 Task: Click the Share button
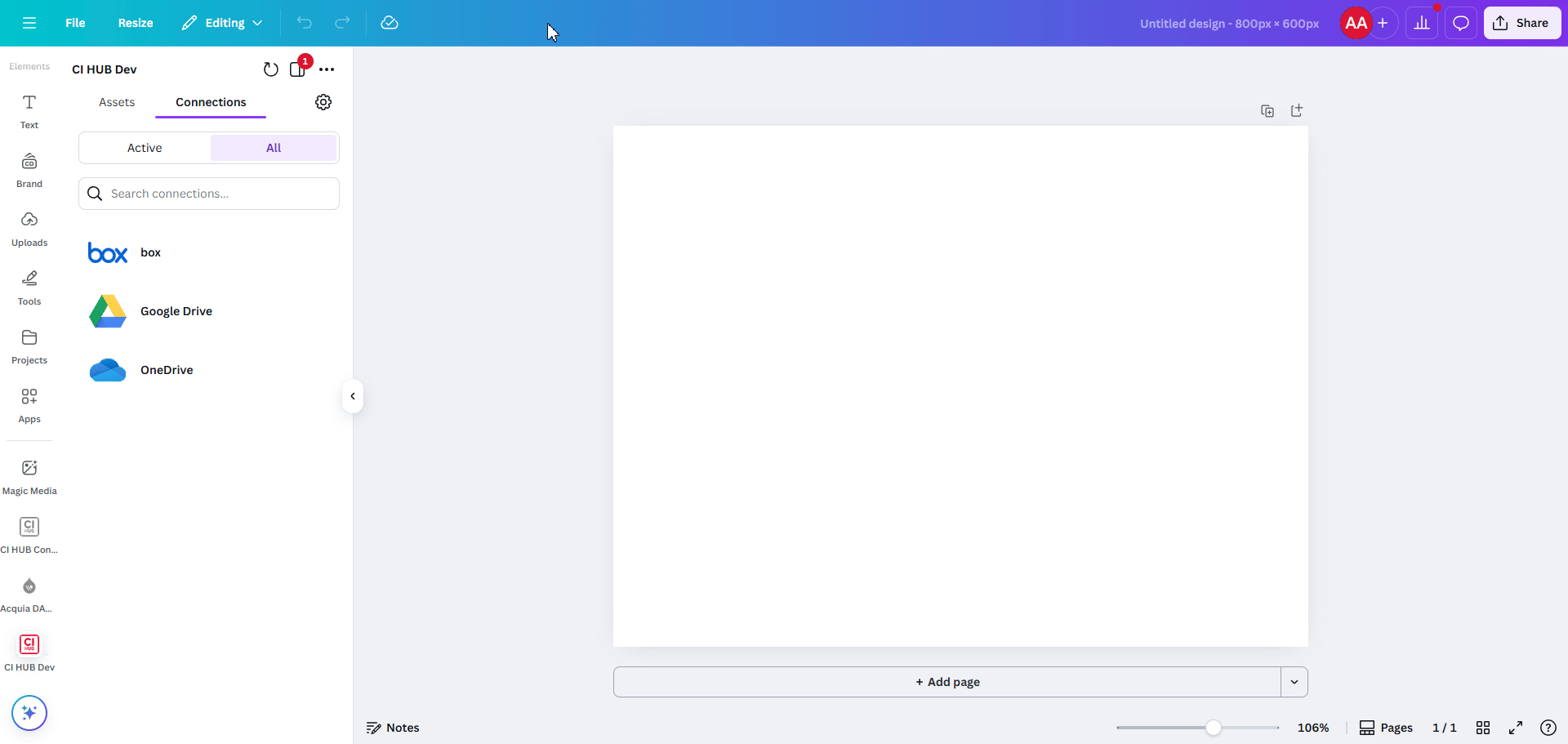(x=1521, y=23)
